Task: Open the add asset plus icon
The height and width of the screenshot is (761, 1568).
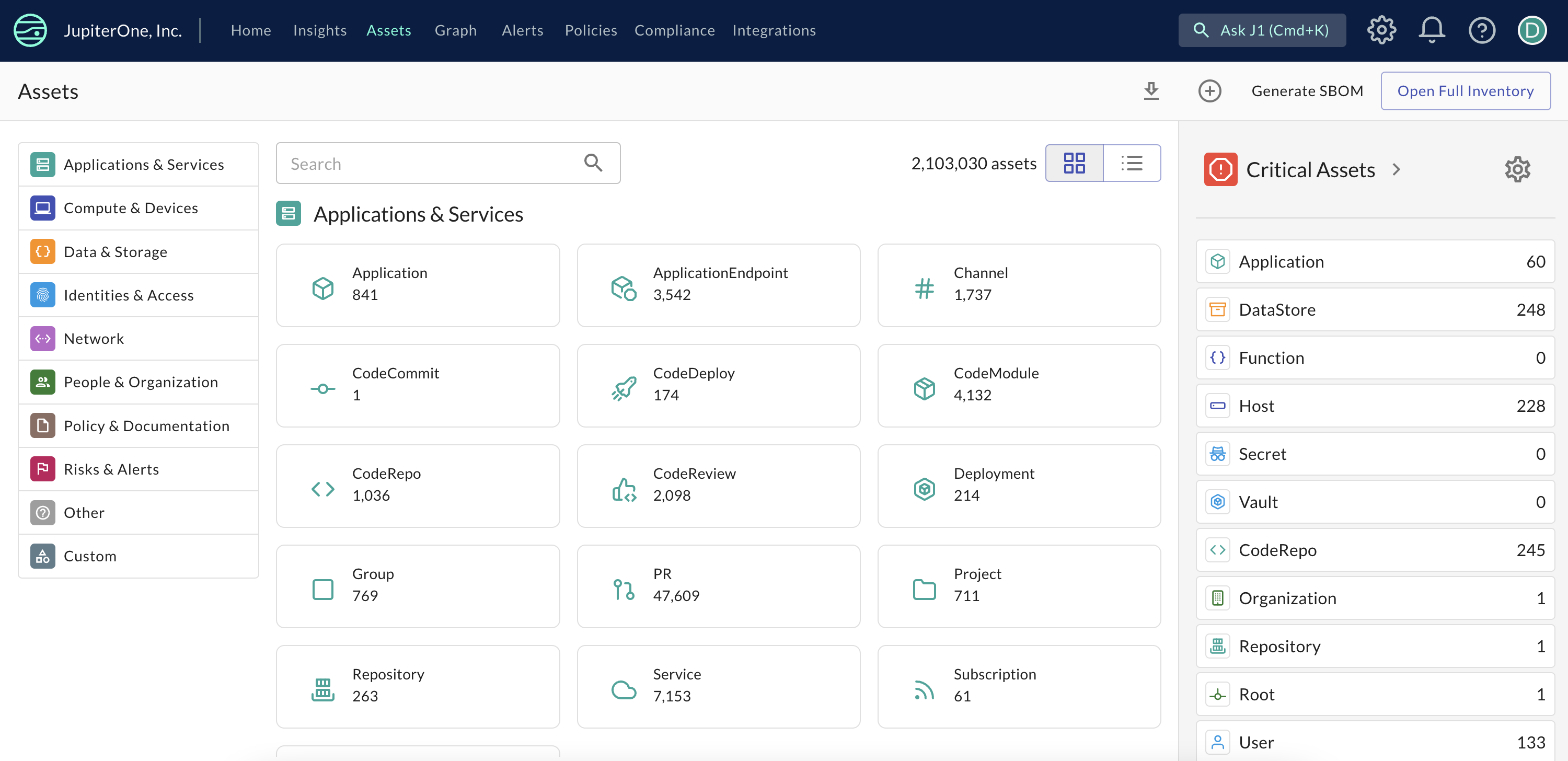Action: [1209, 91]
